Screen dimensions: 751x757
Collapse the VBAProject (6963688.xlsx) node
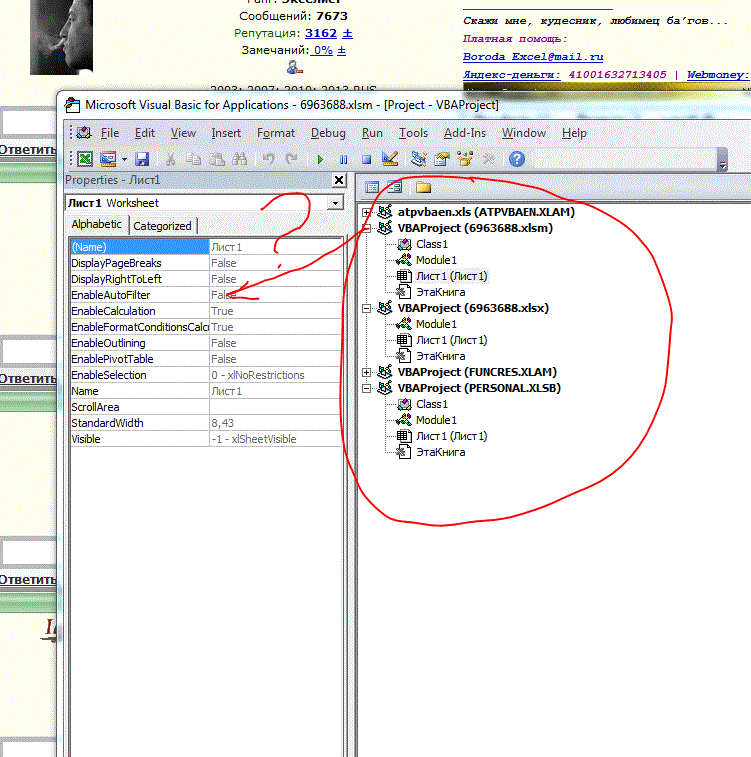[366, 308]
